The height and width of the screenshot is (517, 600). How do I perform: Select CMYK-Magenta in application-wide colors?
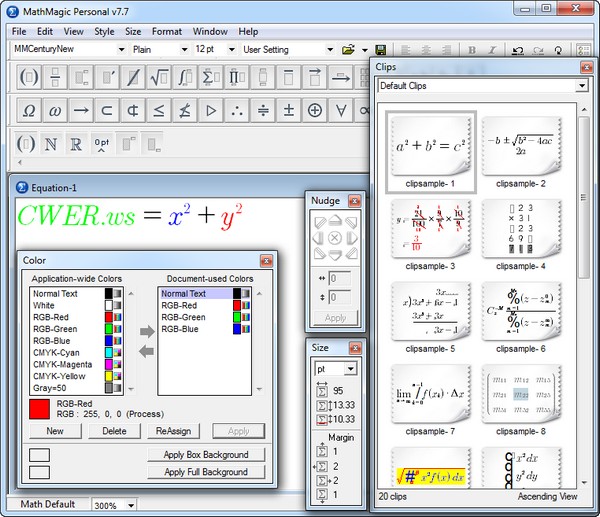point(68,363)
